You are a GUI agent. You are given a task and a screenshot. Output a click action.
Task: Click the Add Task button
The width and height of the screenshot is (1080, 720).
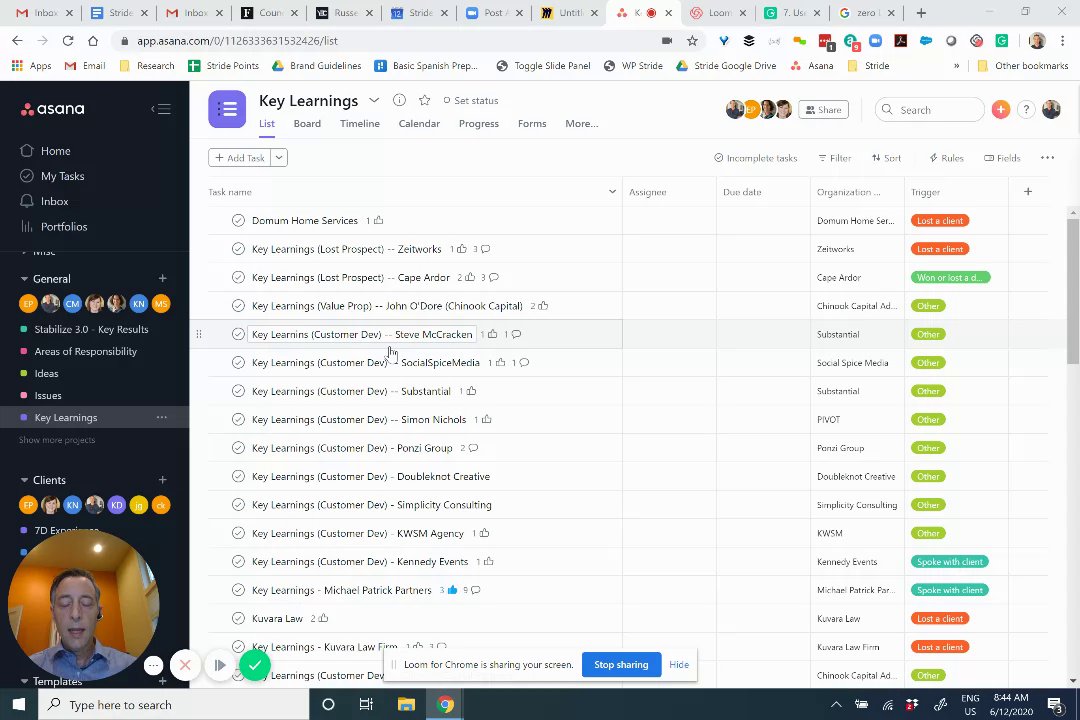[240, 158]
